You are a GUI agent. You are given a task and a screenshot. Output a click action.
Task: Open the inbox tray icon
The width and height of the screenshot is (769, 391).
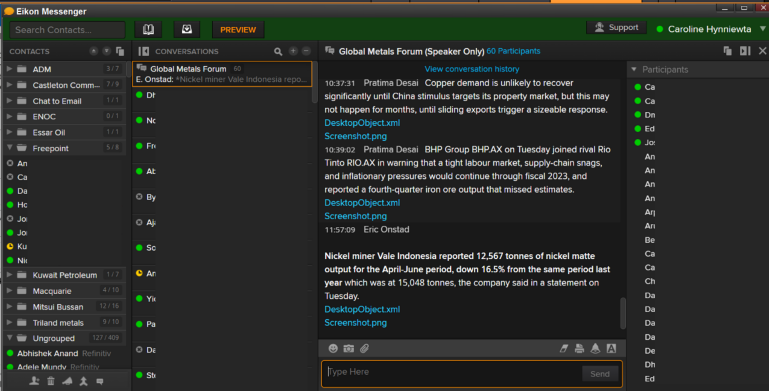186,29
